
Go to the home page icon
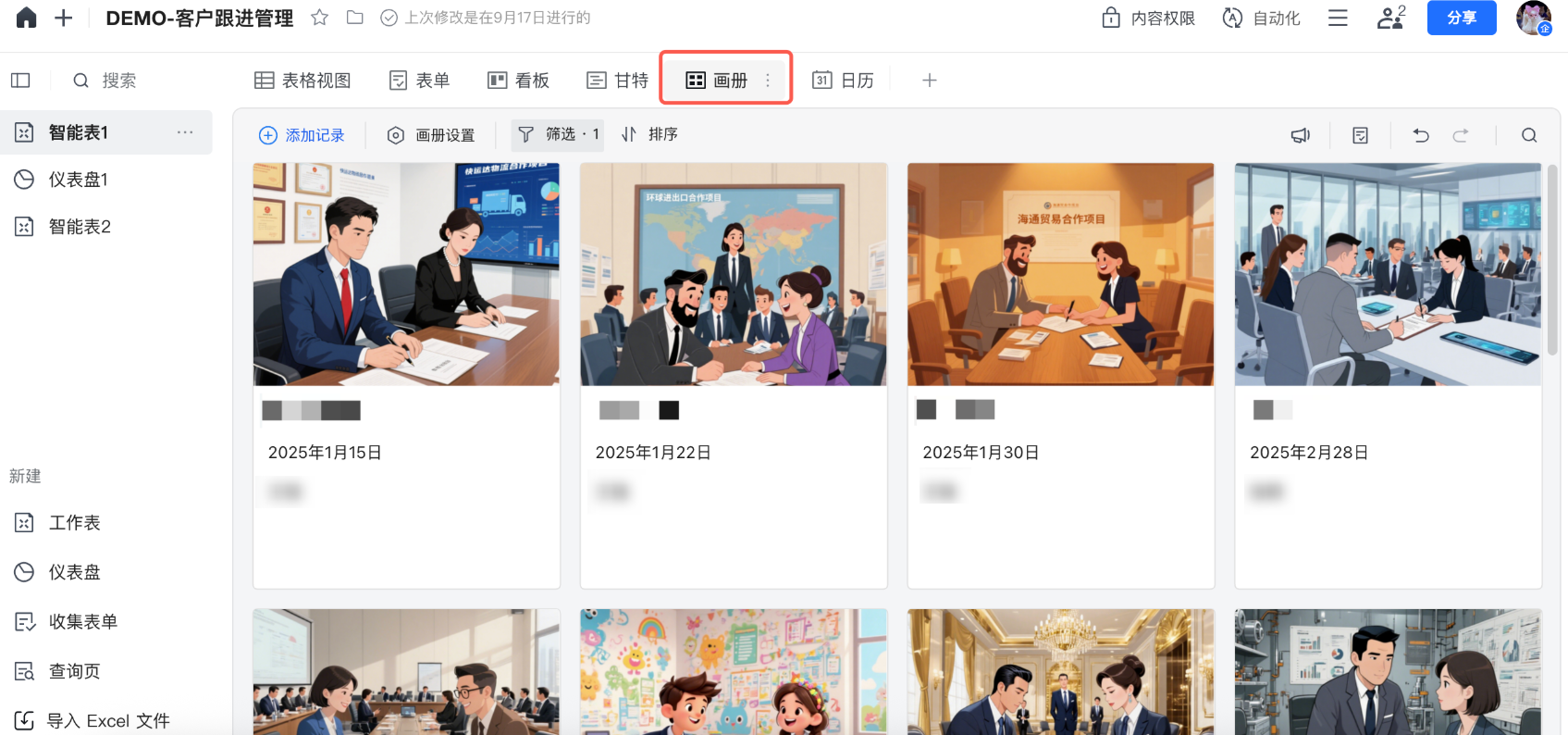[27, 18]
